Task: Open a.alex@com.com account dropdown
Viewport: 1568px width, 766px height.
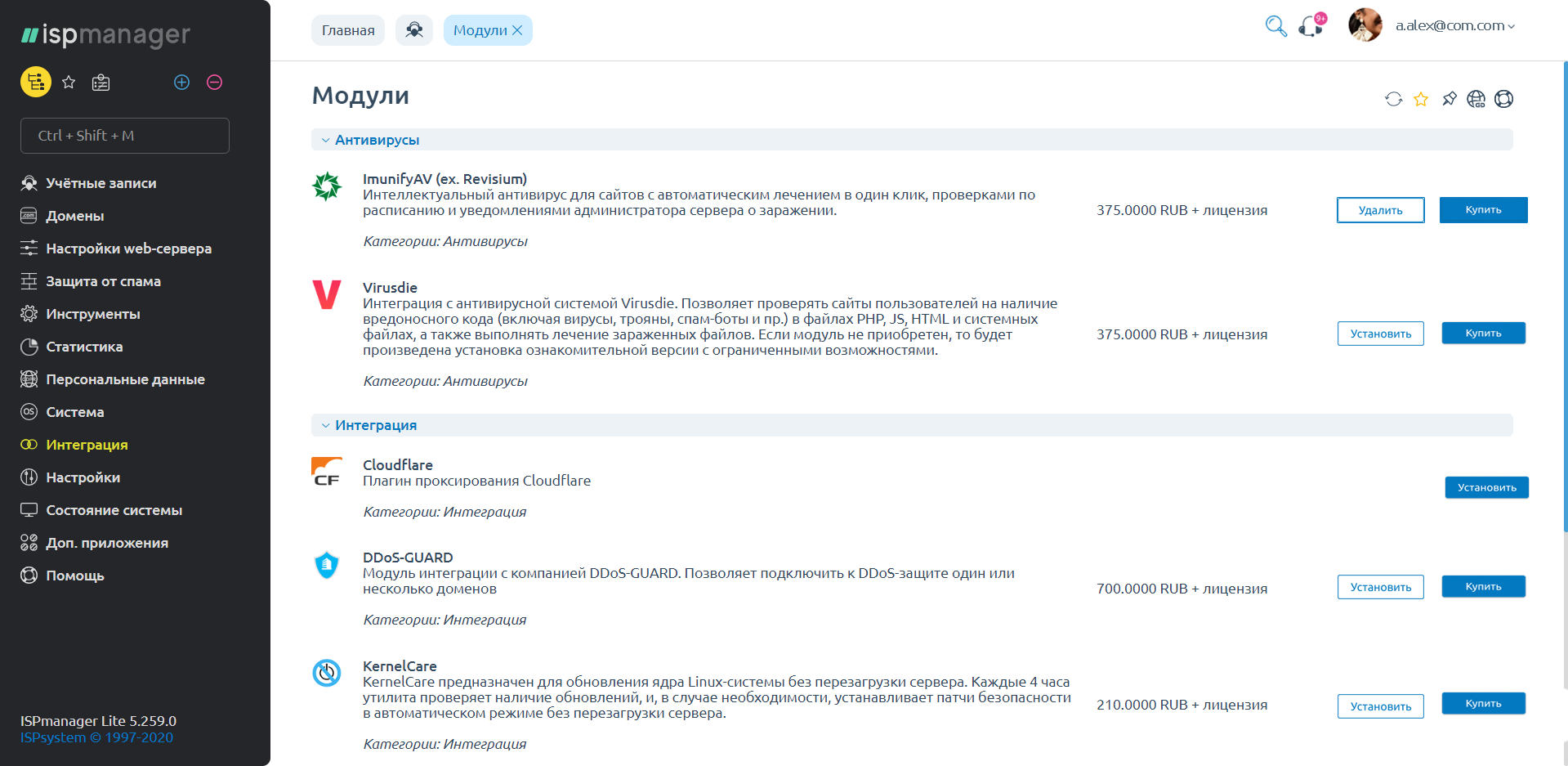Action: [x=1454, y=25]
